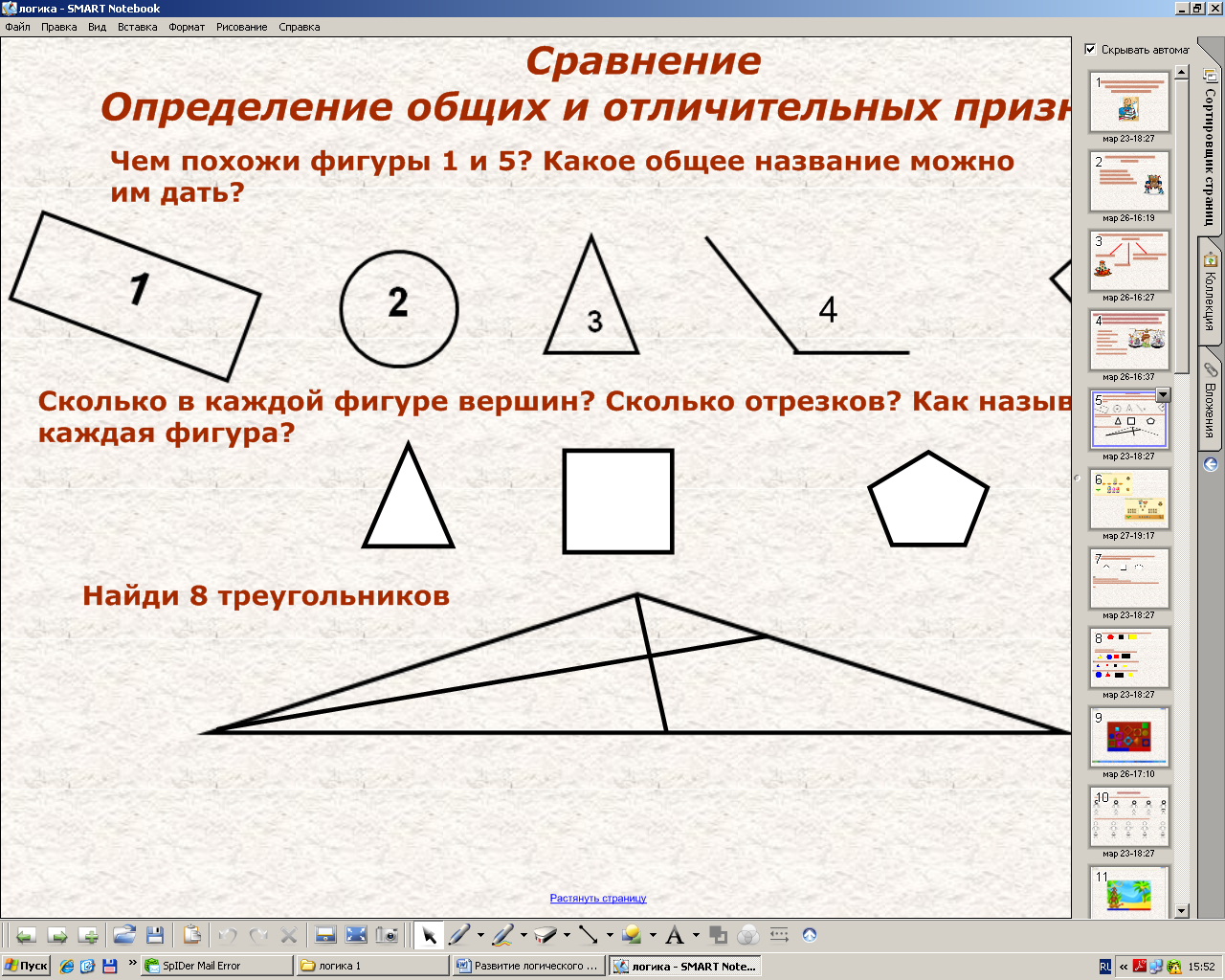Undo arrow icon in toolbar
This screenshot has width=1225, height=980.
pos(228,935)
